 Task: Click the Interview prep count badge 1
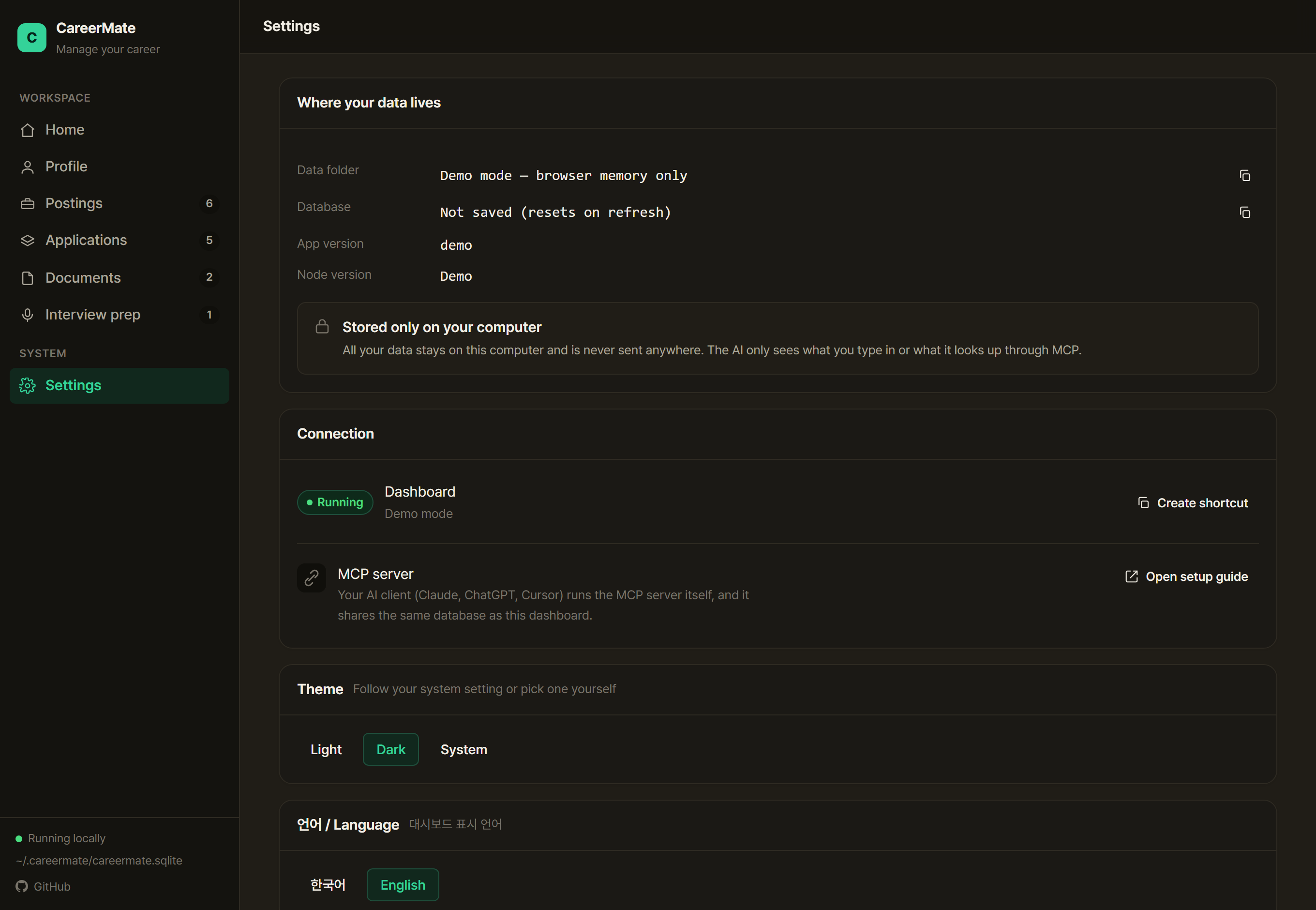point(209,315)
